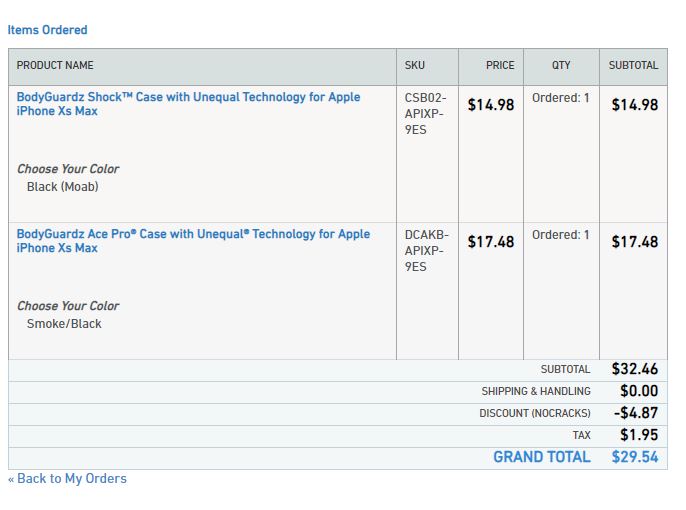Click the order subtotal amount $32.46

635,369
